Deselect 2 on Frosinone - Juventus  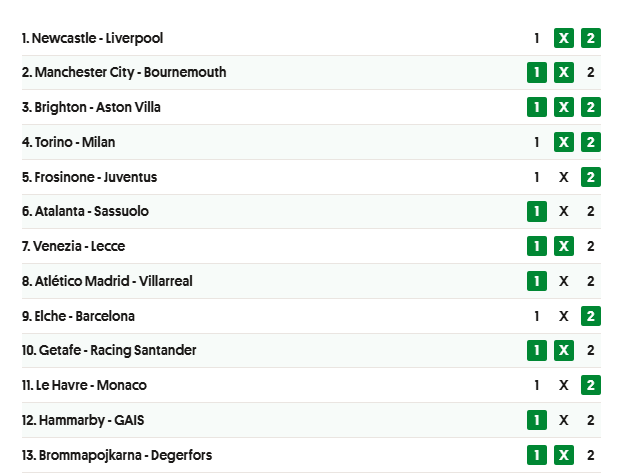coord(590,177)
